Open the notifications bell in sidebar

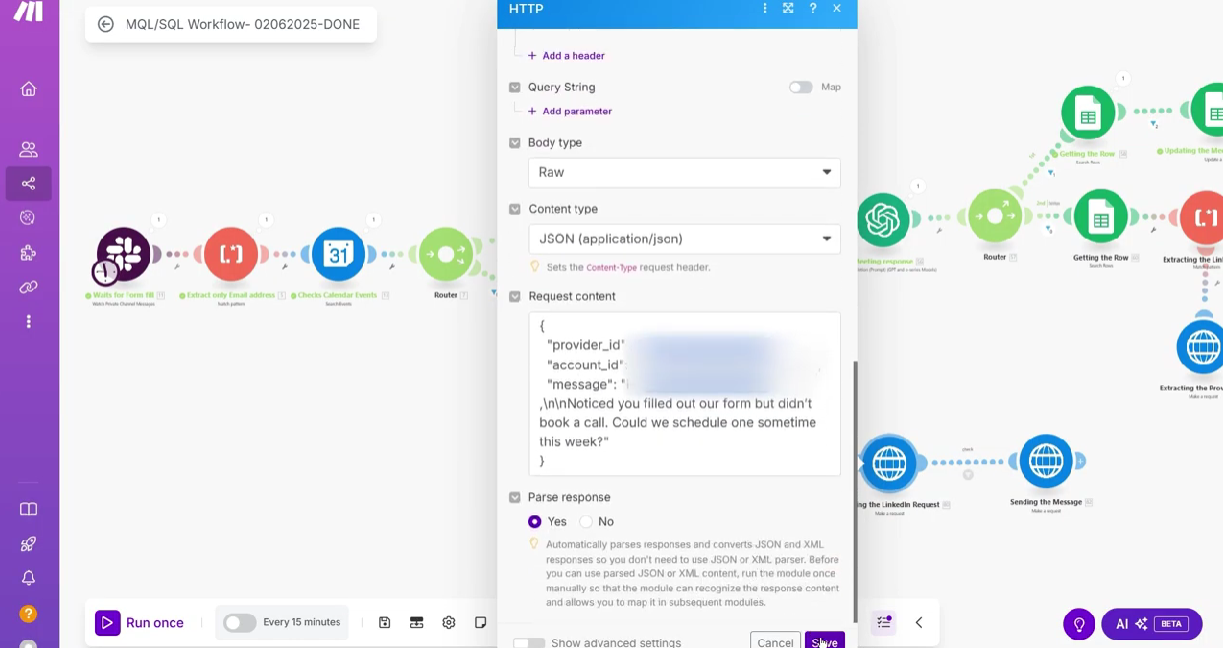(x=28, y=578)
